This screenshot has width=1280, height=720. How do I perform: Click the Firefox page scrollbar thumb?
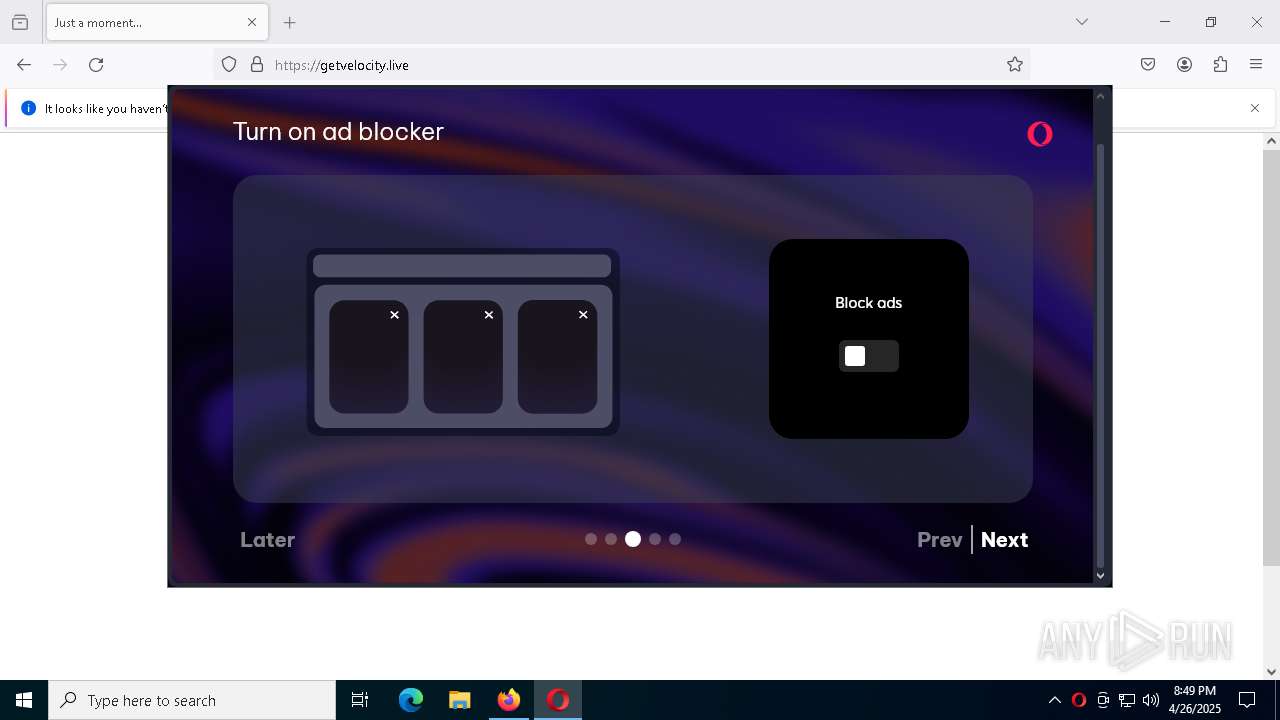(1271, 358)
